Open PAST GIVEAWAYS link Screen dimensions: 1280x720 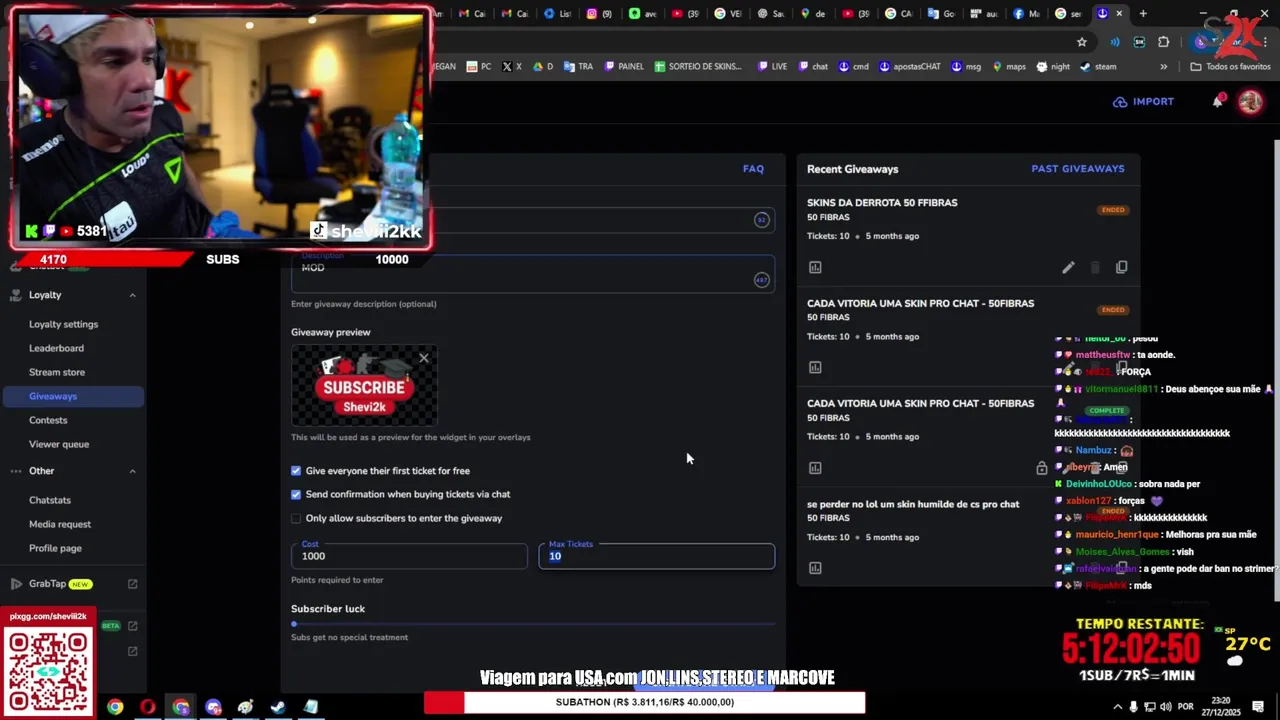click(1078, 169)
